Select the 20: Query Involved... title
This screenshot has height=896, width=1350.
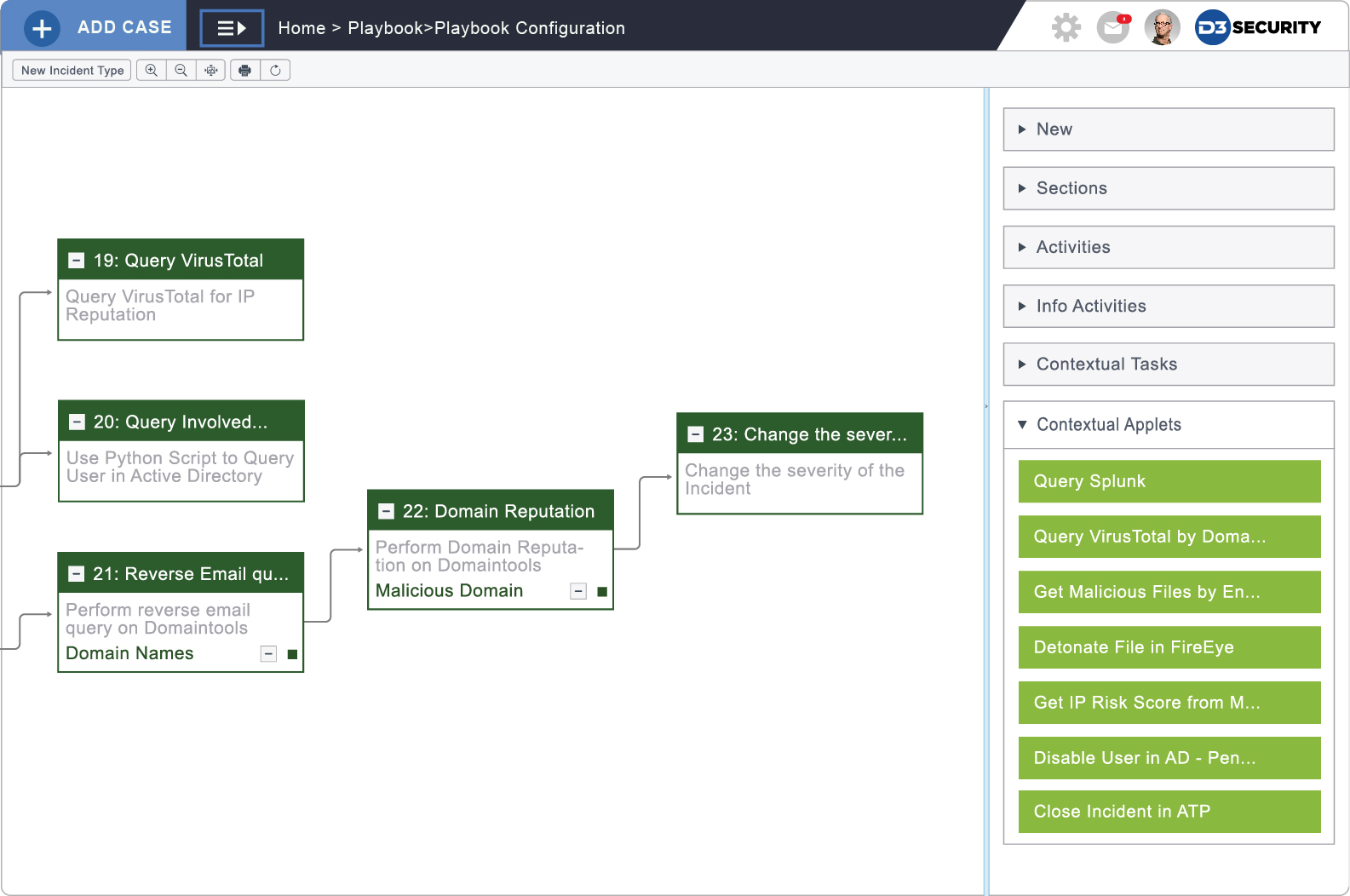[180, 422]
